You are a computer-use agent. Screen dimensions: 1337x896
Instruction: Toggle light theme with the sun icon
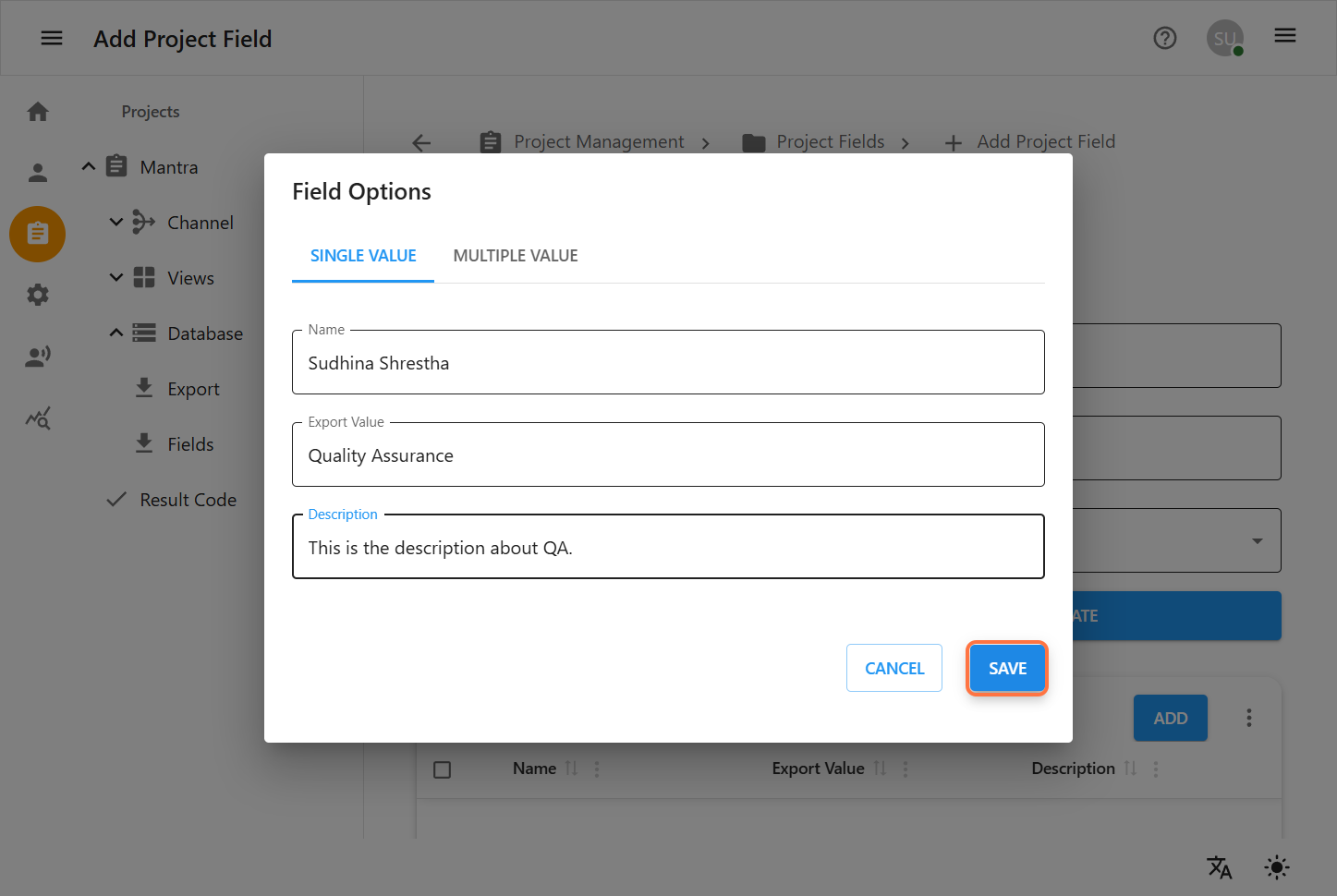coord(1276,867)
